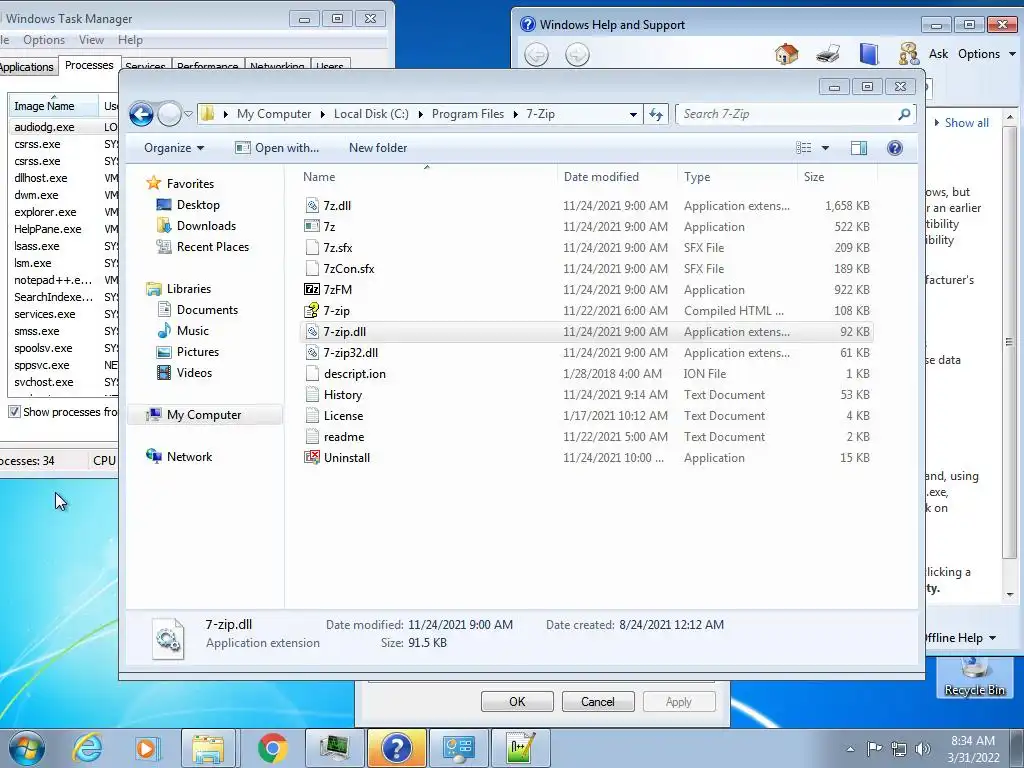This screenshot has height=768, width=1024.
Task: Select Network in navigation pane
Action: click(x=189, y=457)
